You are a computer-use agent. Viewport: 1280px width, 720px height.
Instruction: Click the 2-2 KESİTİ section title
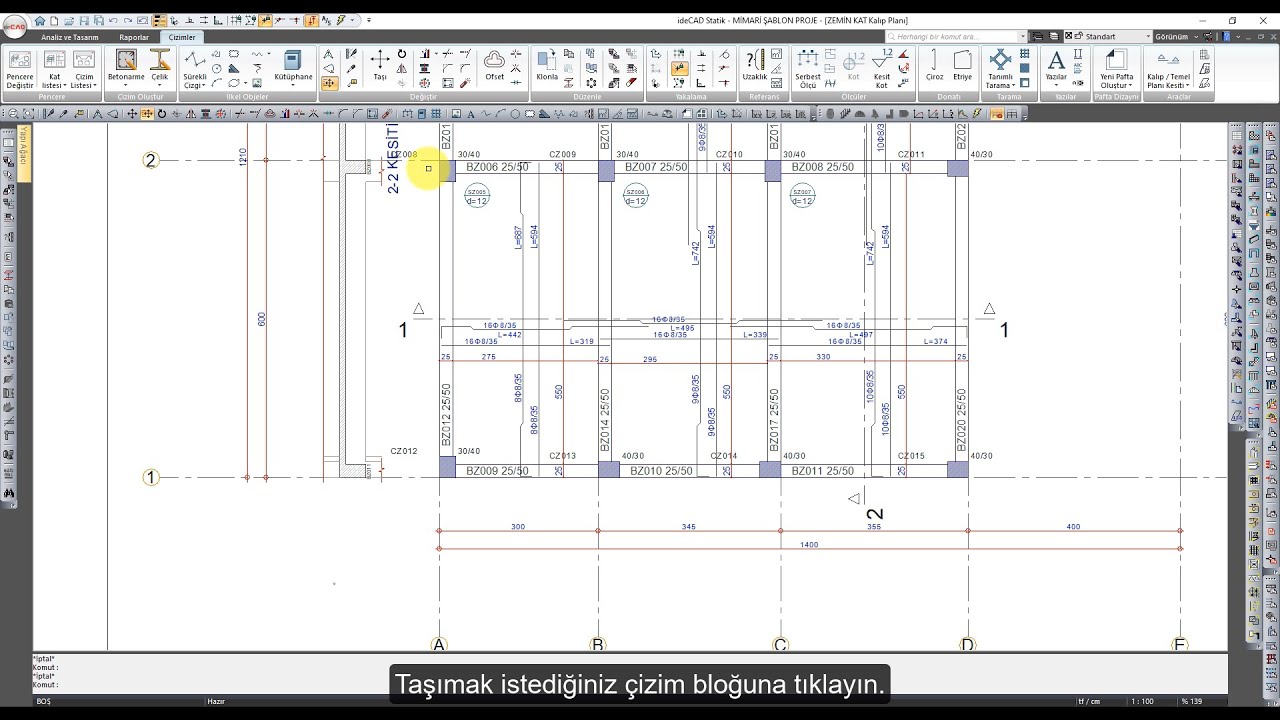click(x=393, y=160)
